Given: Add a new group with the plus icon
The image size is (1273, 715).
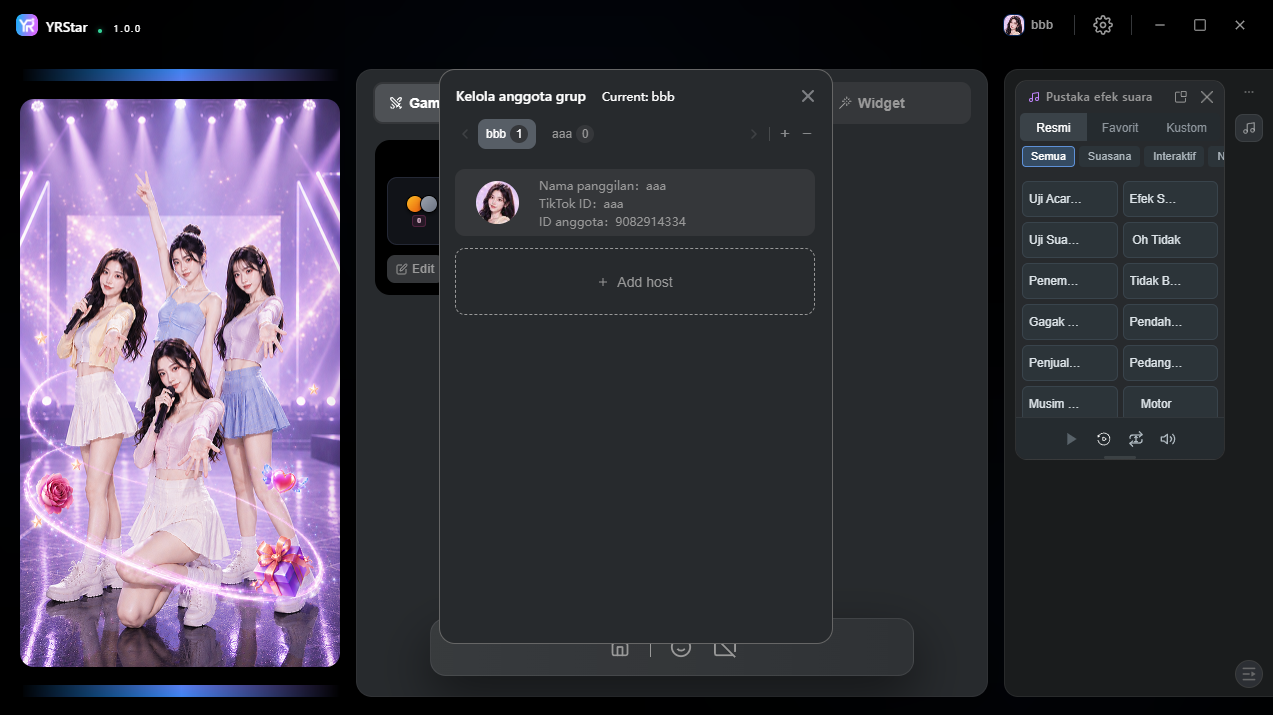Looking at the screenshot, I should point(785,134).
